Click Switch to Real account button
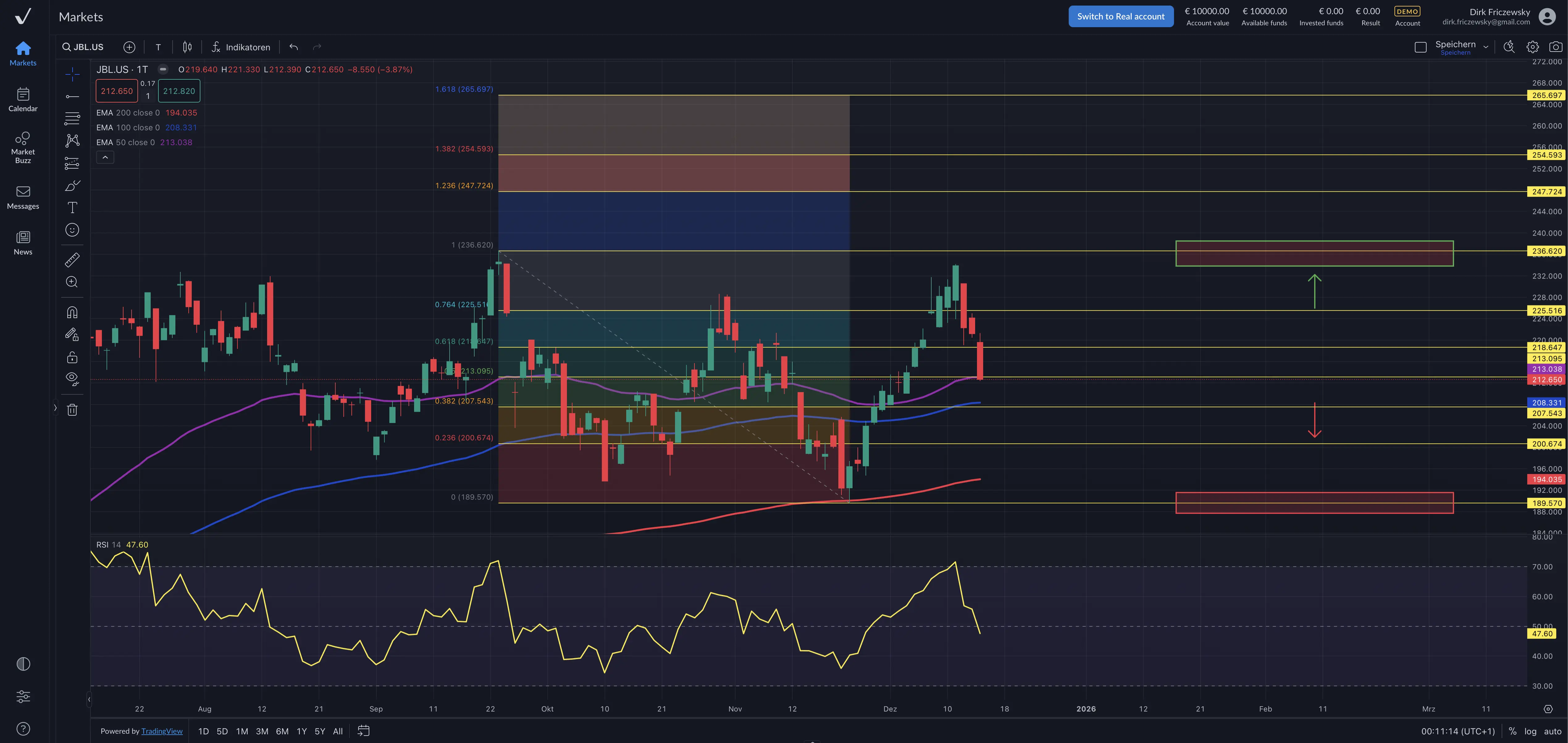 click(x=1120, y=16)
